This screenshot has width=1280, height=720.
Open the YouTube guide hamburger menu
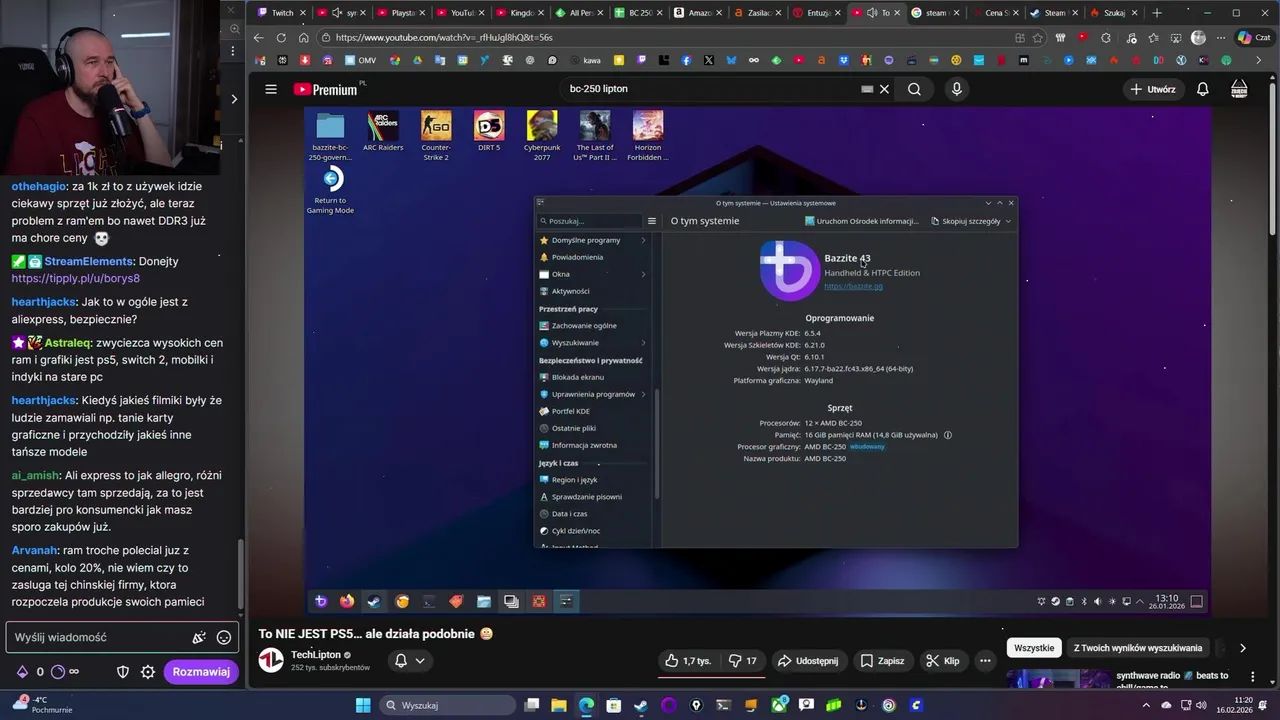pyautogui.click(x=270, y=89)
